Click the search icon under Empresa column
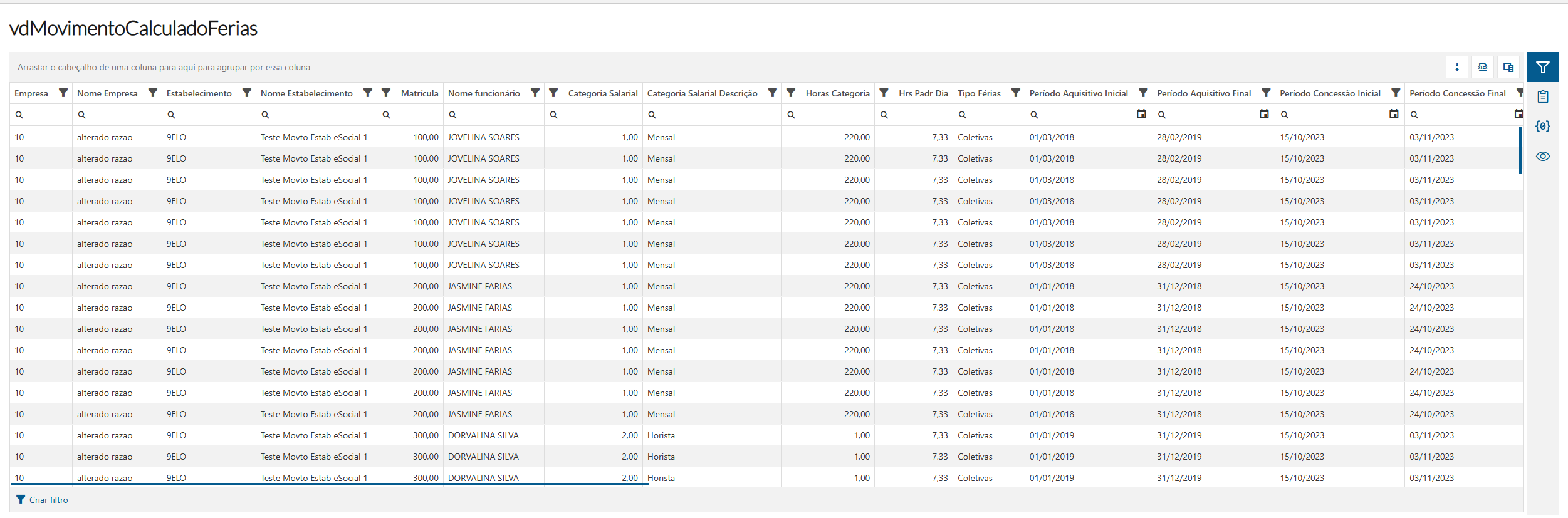 pos(19,115)
